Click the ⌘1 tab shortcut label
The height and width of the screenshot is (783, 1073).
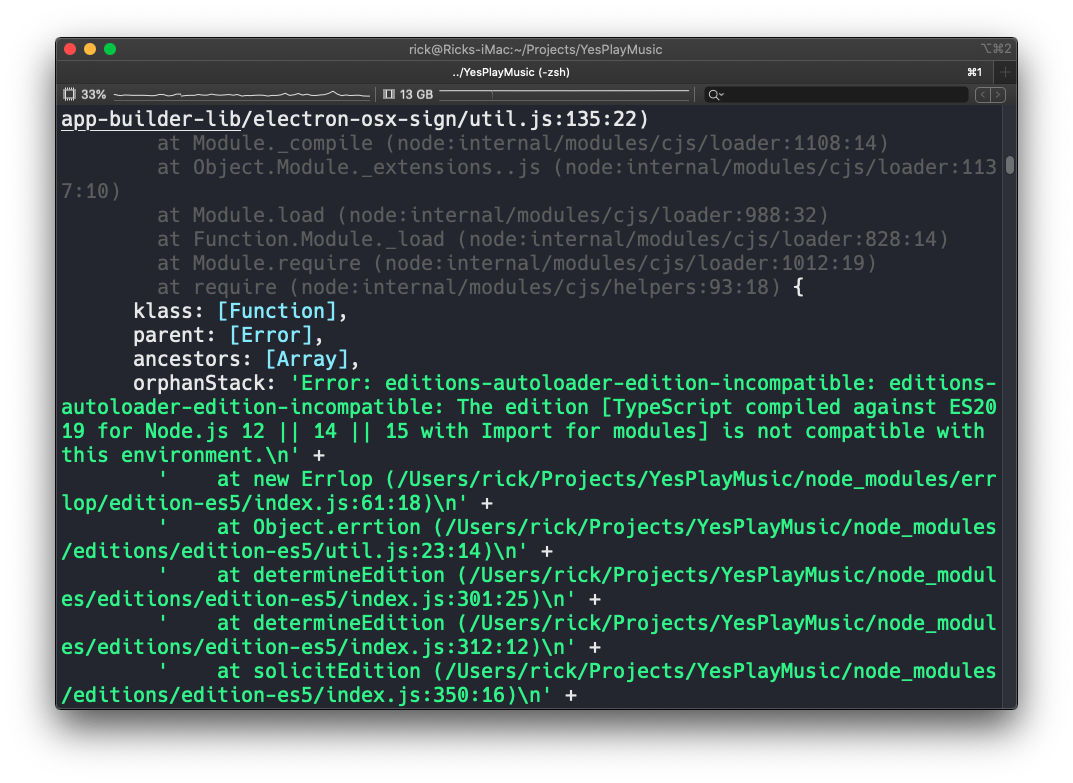(974, 72)
